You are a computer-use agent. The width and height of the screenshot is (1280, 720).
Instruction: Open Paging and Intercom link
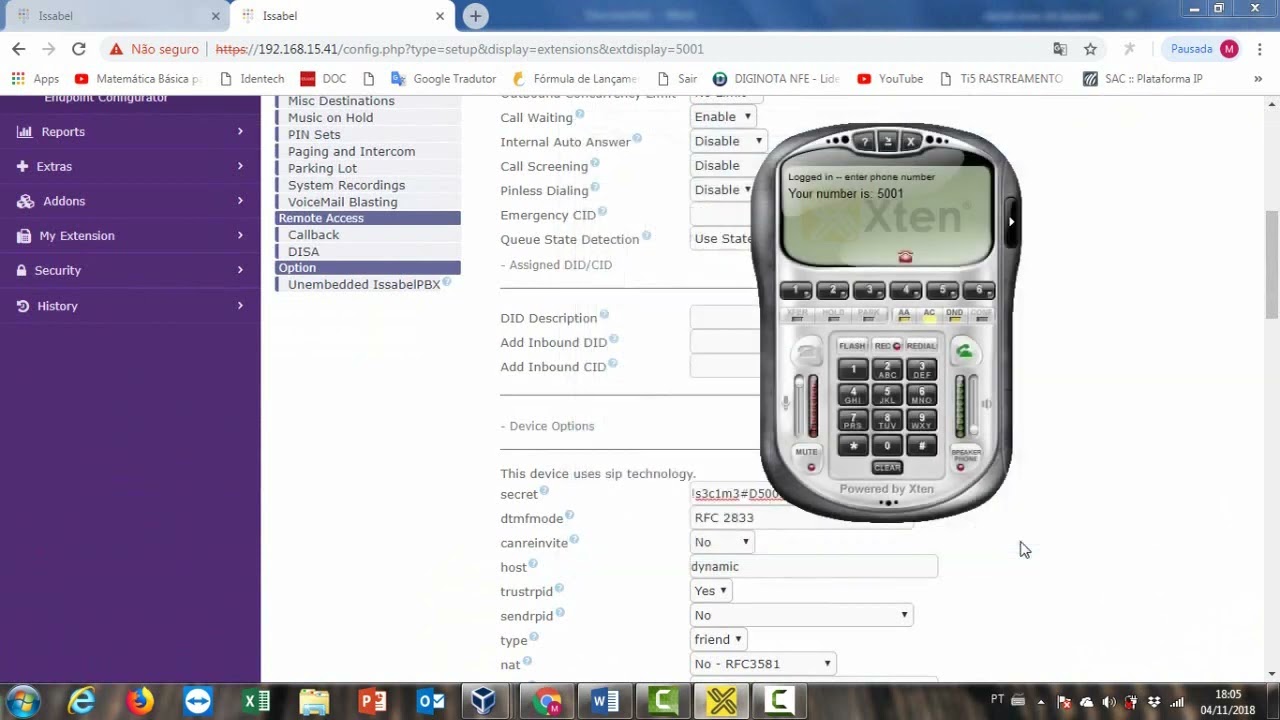pyautogui.click(x=351, y=152)
